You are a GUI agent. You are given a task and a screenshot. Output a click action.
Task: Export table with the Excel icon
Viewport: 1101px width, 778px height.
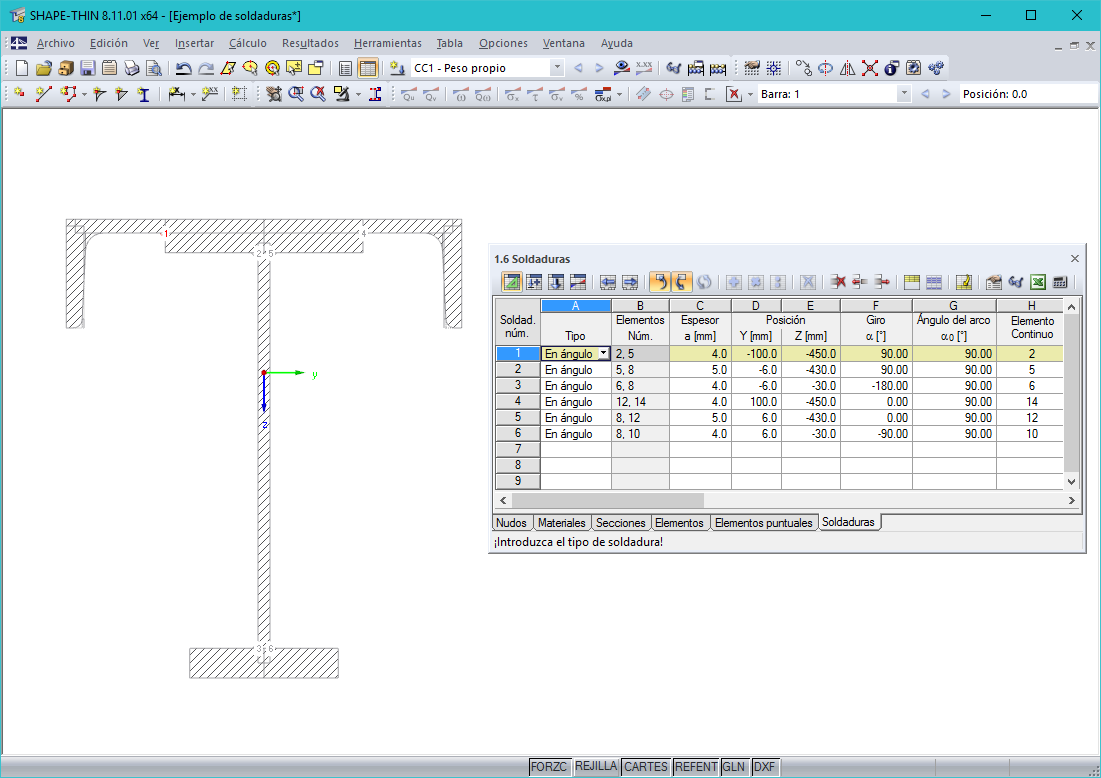(1038, 282)
